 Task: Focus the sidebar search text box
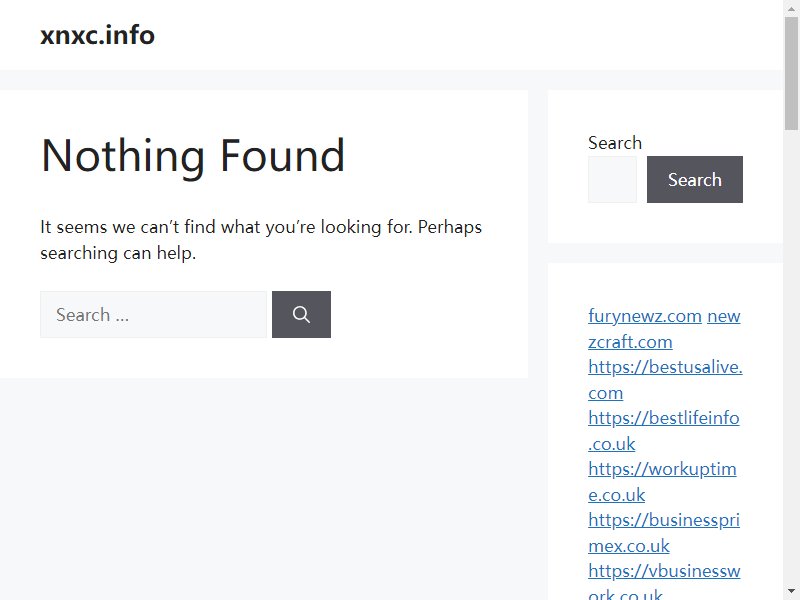coord(612,179)
